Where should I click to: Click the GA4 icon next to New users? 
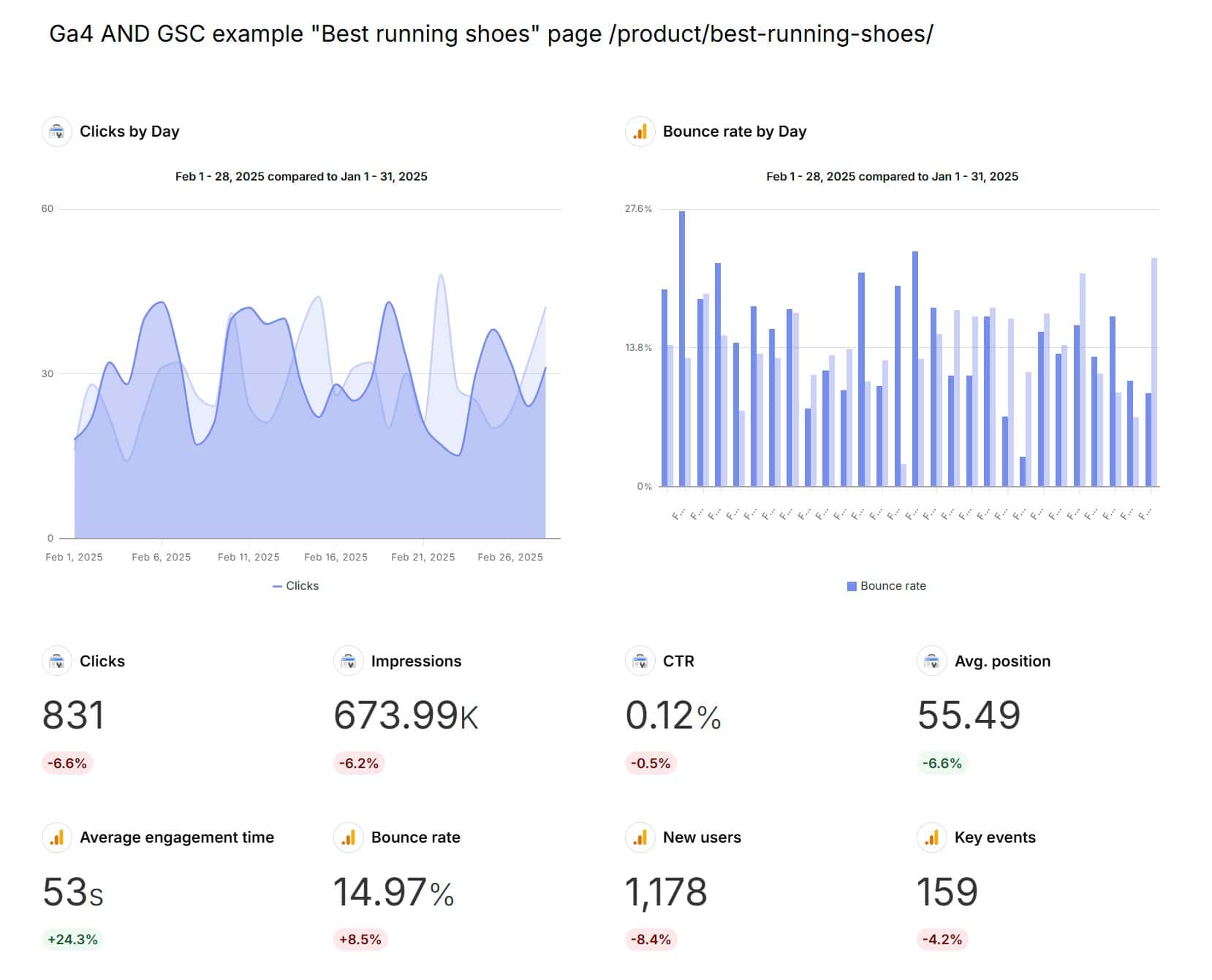[x=640, y=837]
